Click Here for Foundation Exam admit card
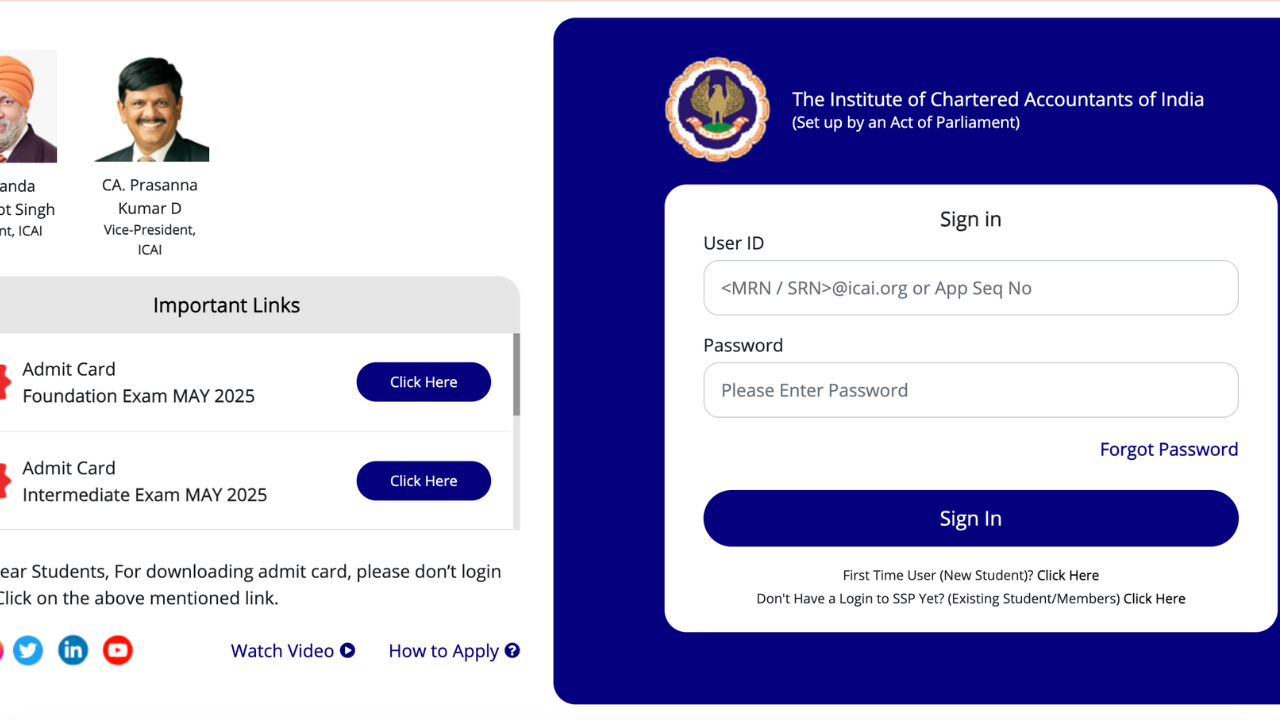 pyautogui.click(x=423, y=382)
